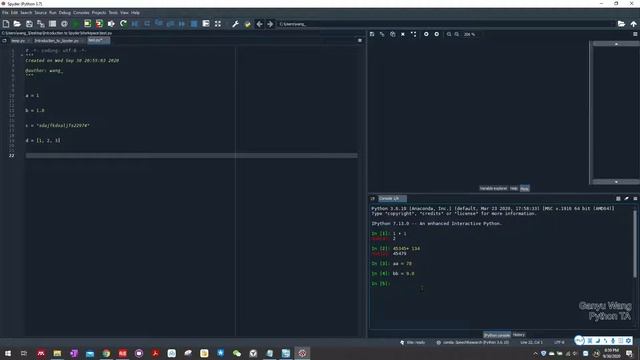Go forward to the next cursor location
The width and height of the screenshot is (640, 360).
270,24
